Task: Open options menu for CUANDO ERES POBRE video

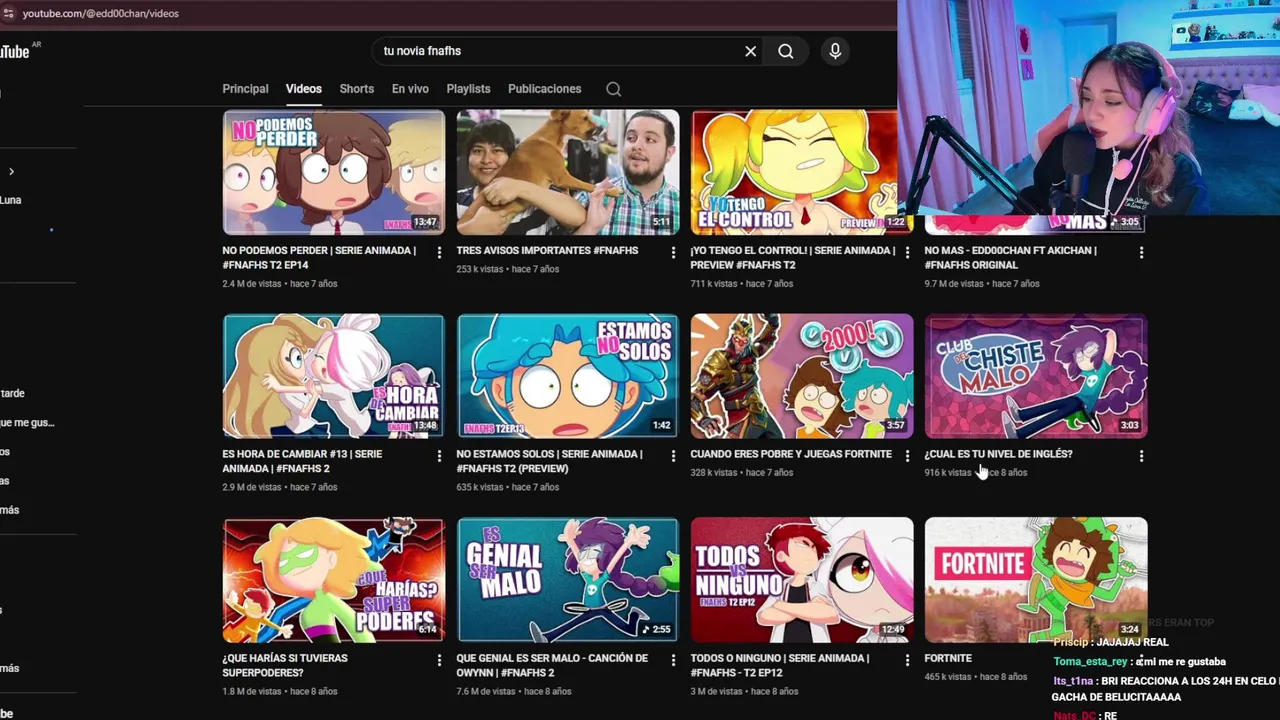Action: click(907, 456)
